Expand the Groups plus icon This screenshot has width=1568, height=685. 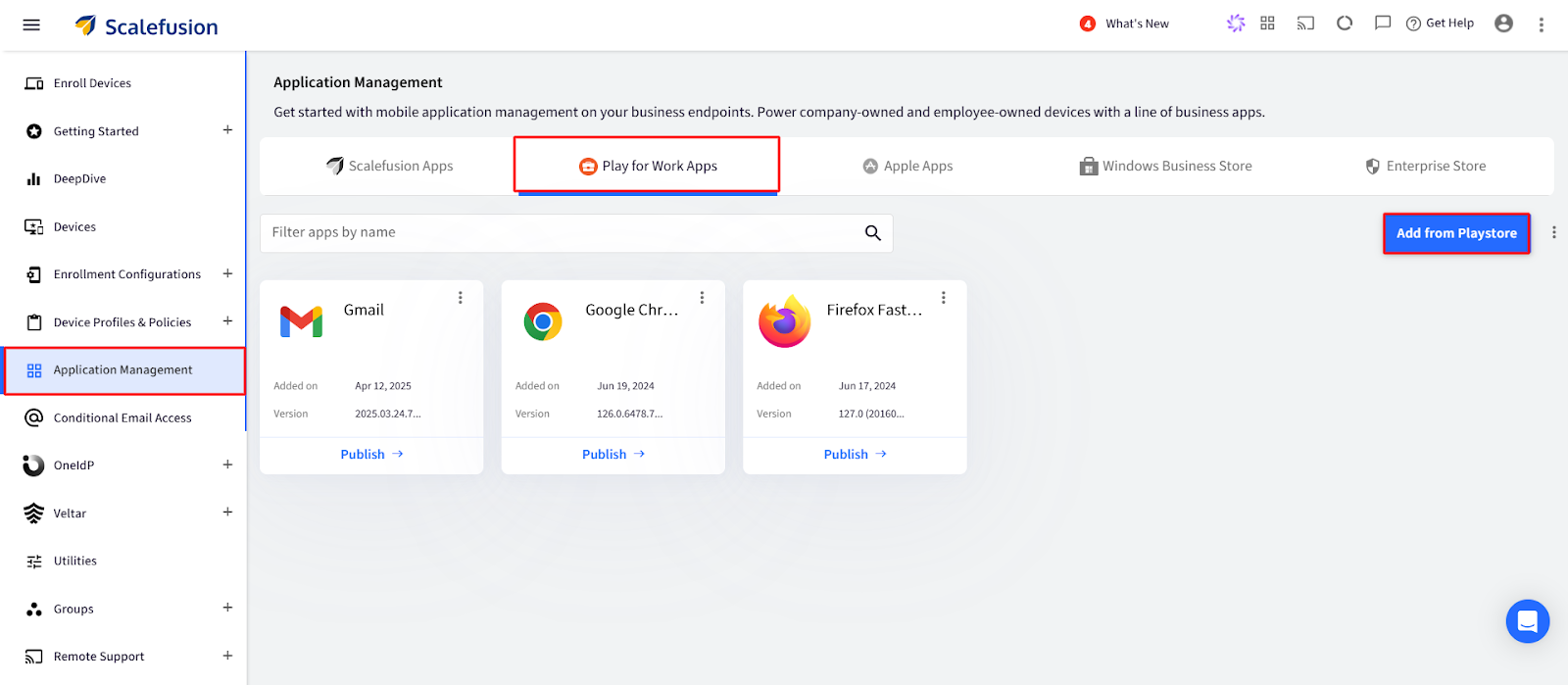pos(227,608)
